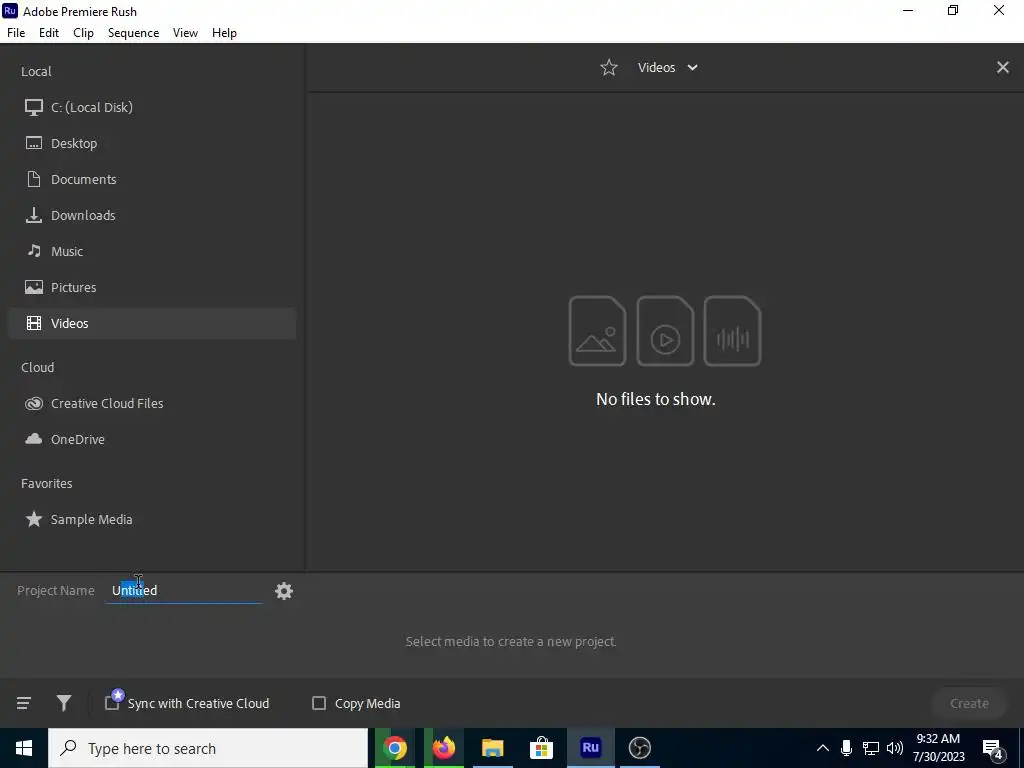Open File Explorer from taskbar
The image size is (1024, 768).
coord(492,748)
